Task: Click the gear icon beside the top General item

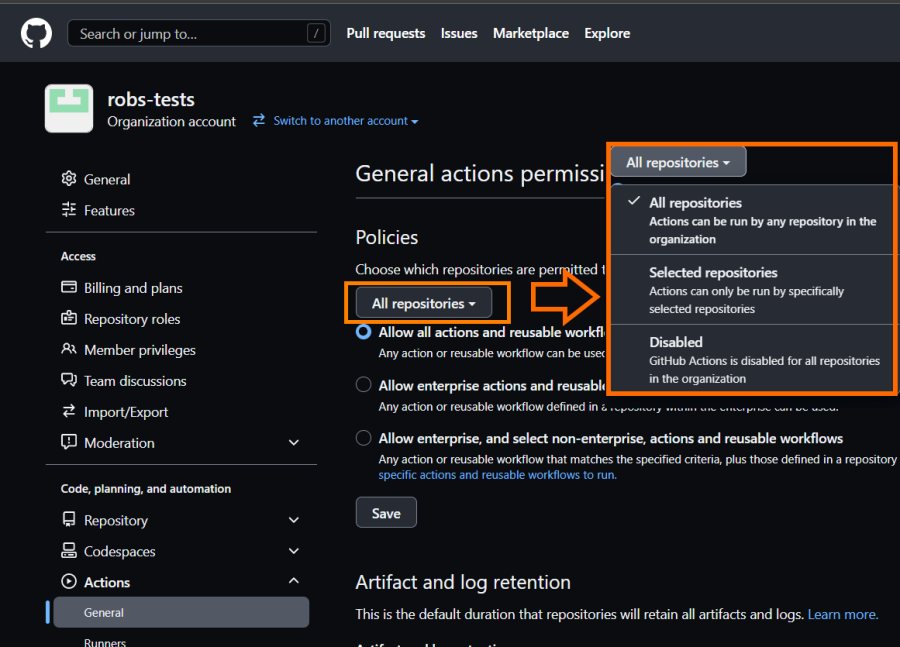Action: (x=69, y=179)
